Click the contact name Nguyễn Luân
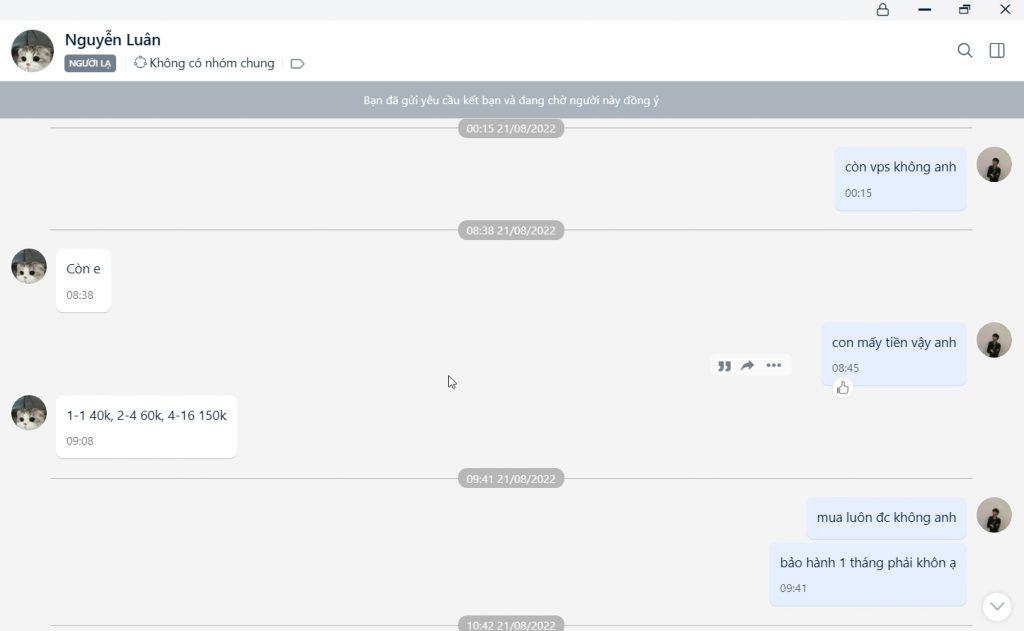This screenshot has width=1024, height=631. [113, 40]
